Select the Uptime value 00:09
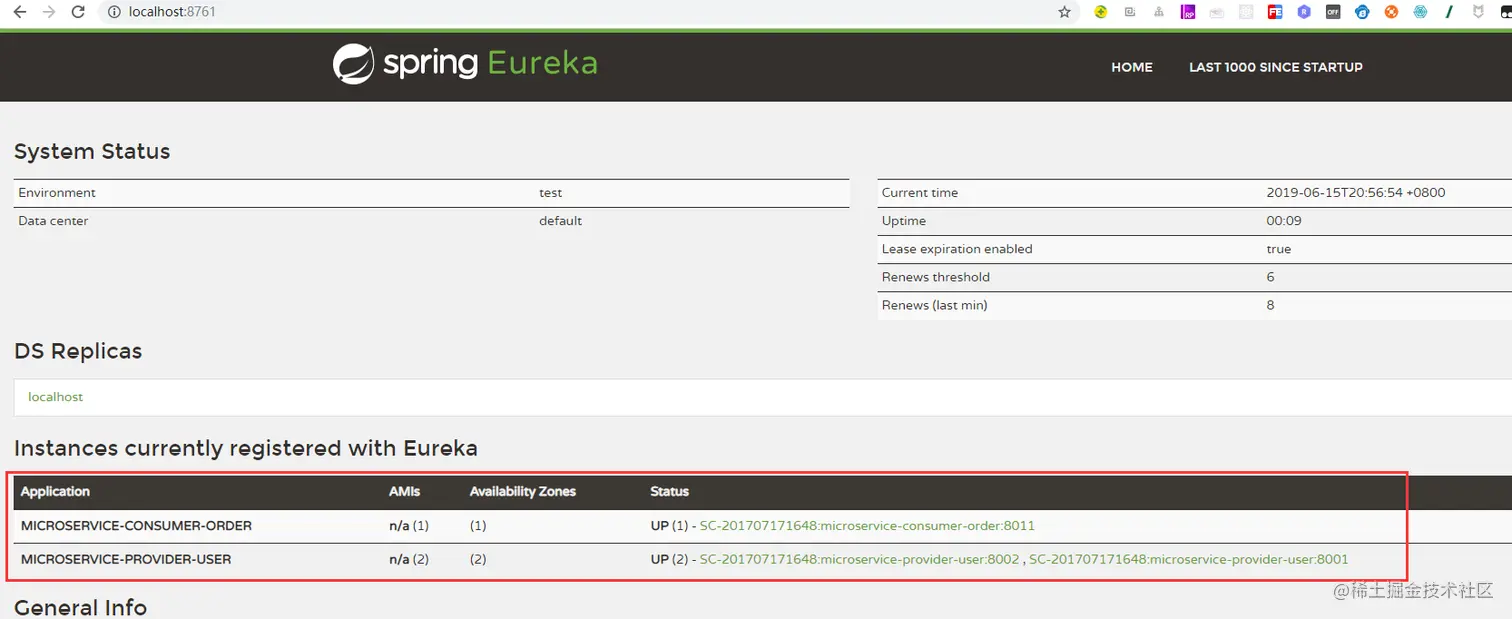The width and height of the screenshot is (1512, 619). [1282, 220]
